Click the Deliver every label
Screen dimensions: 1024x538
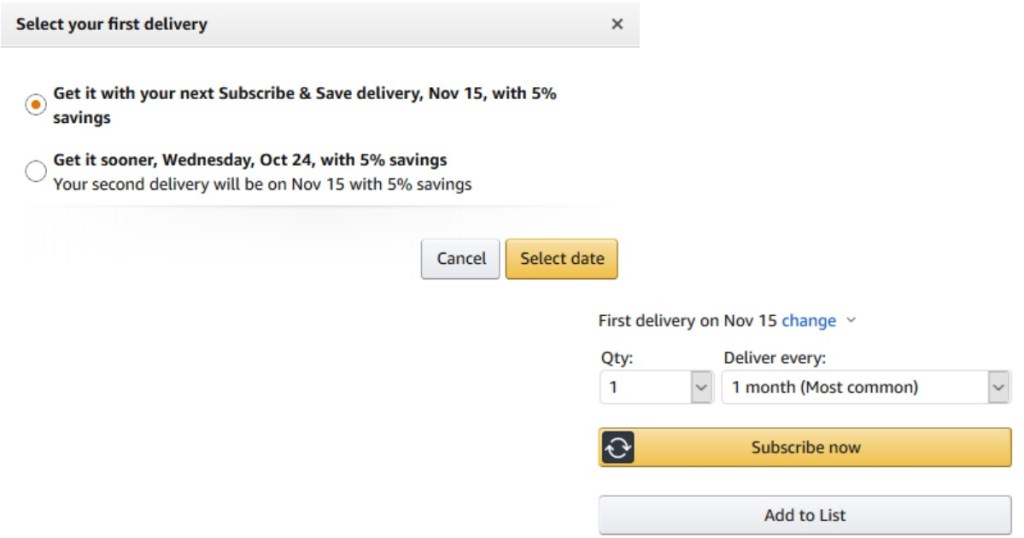point(774,358)
